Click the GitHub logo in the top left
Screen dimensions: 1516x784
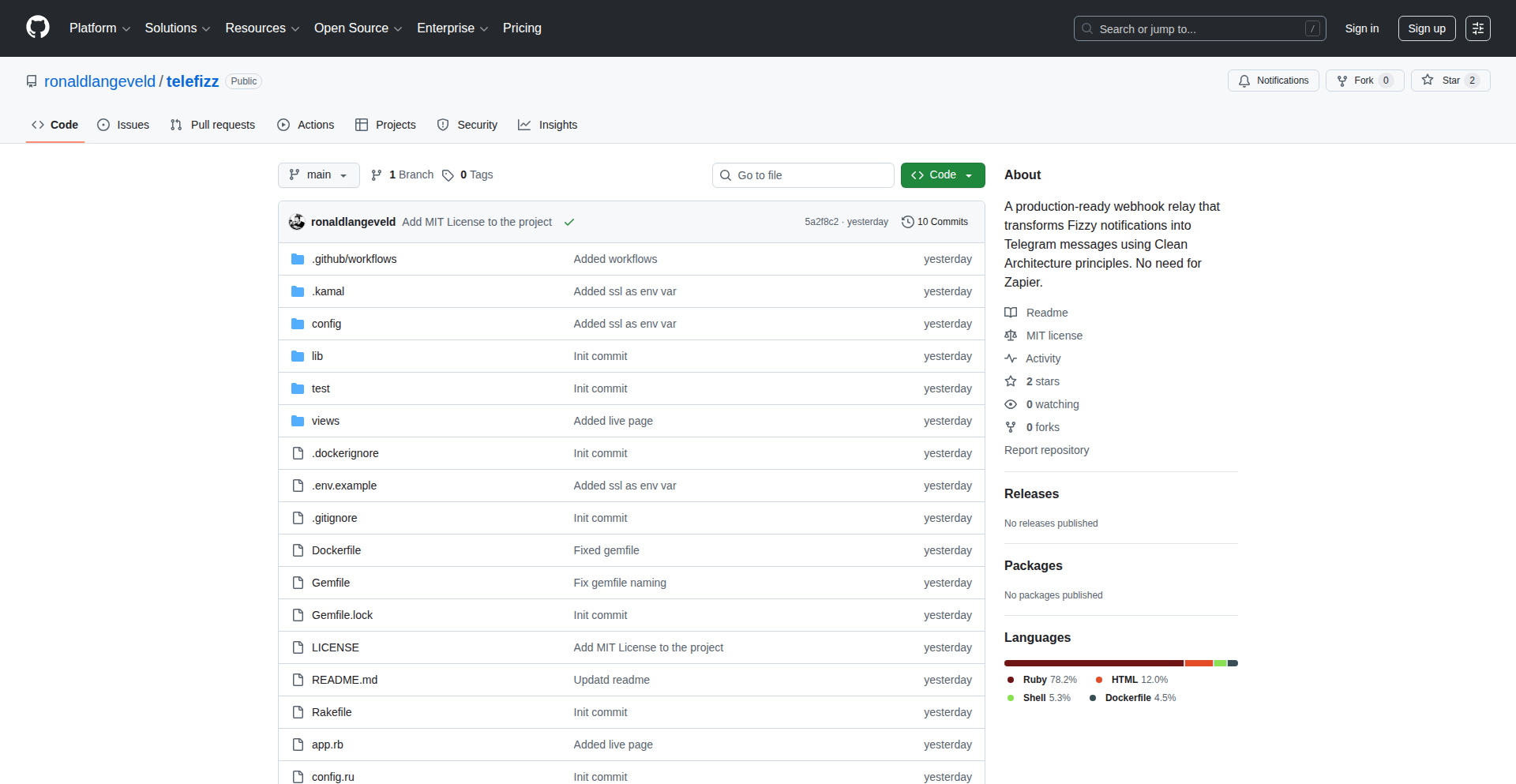[x=36, y=28]
